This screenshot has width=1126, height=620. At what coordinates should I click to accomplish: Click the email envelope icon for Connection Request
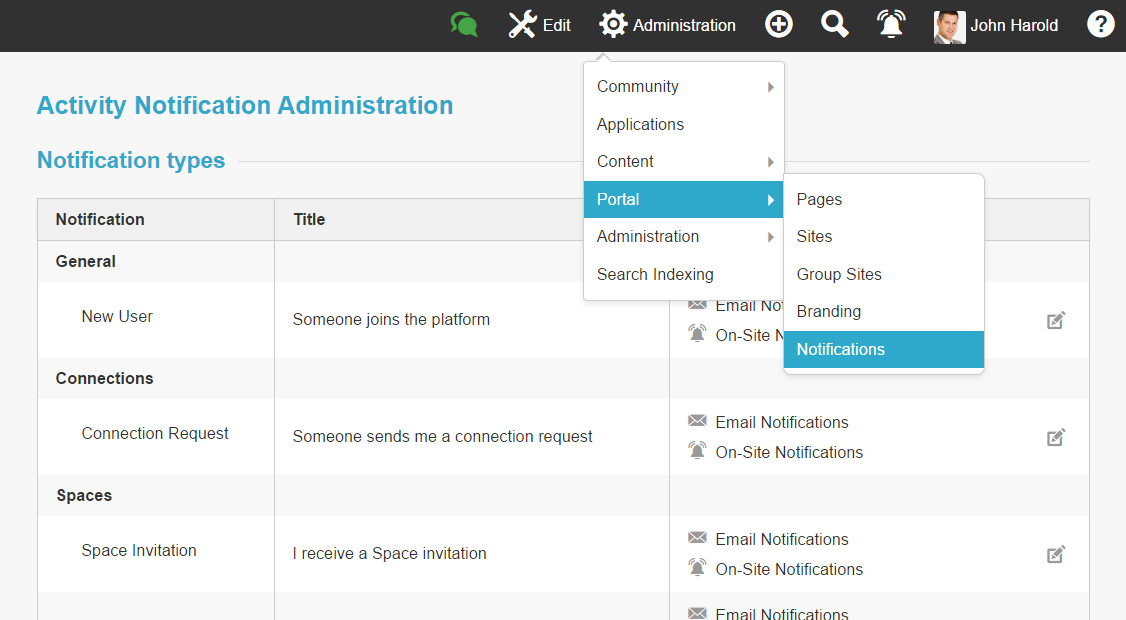(698, 422)
